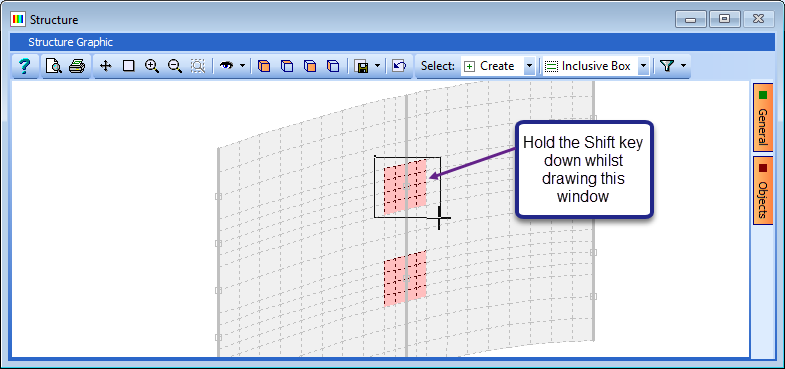Expand the filter funnel dropdown arrow
This screenshot has width=785, height=369.
pyautogui.click(x=683, y=66)
